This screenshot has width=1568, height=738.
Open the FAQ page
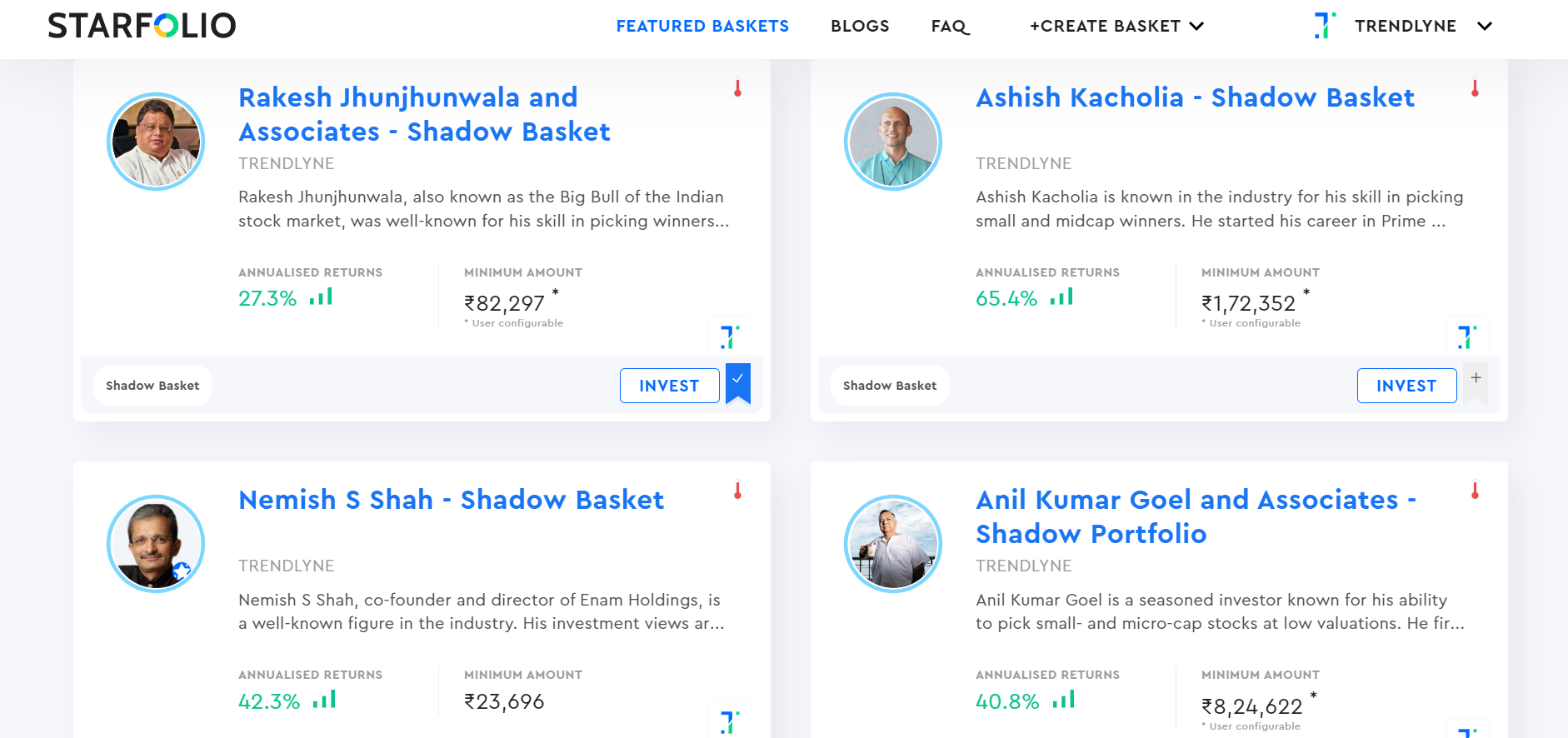click(x=950, y=26)
